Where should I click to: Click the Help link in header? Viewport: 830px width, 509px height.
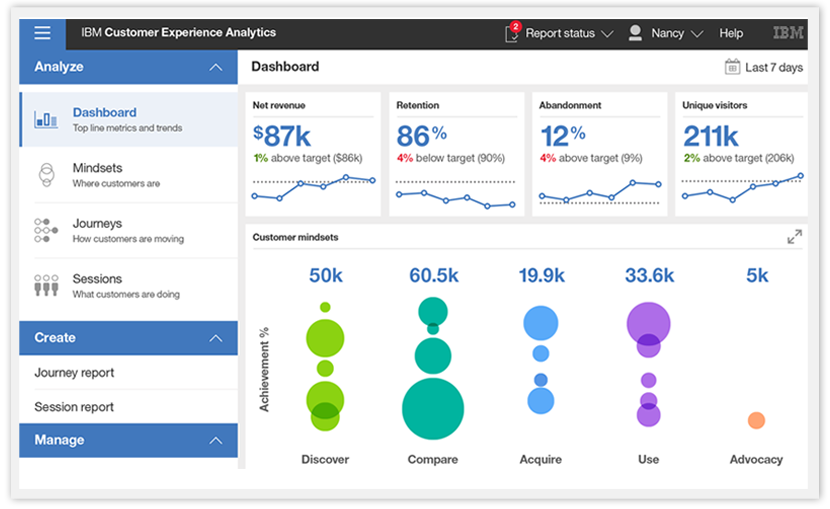(x=731, y=33)
